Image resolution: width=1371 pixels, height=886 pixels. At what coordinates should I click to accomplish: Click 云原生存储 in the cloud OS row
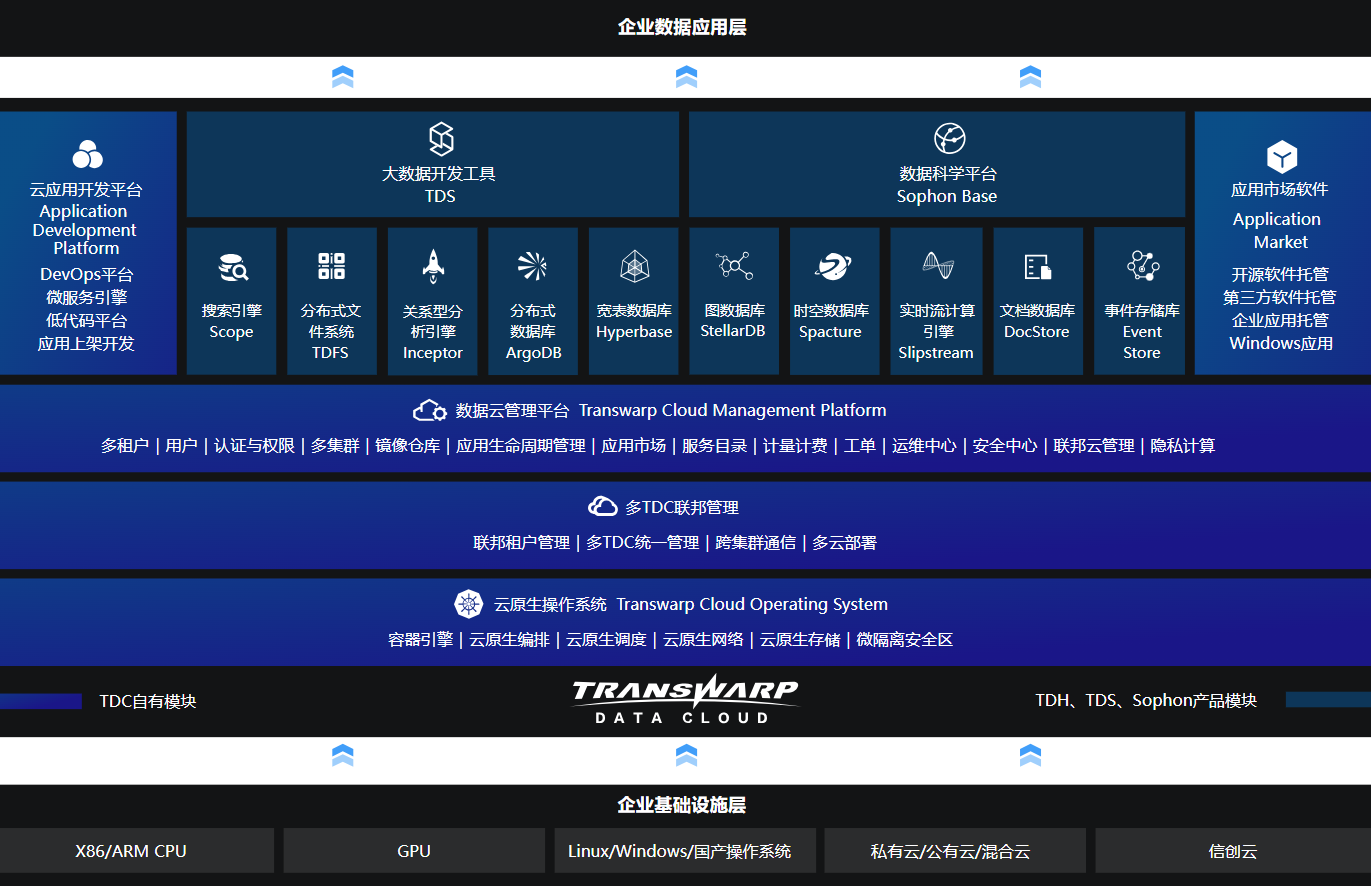tap(800, 639)
